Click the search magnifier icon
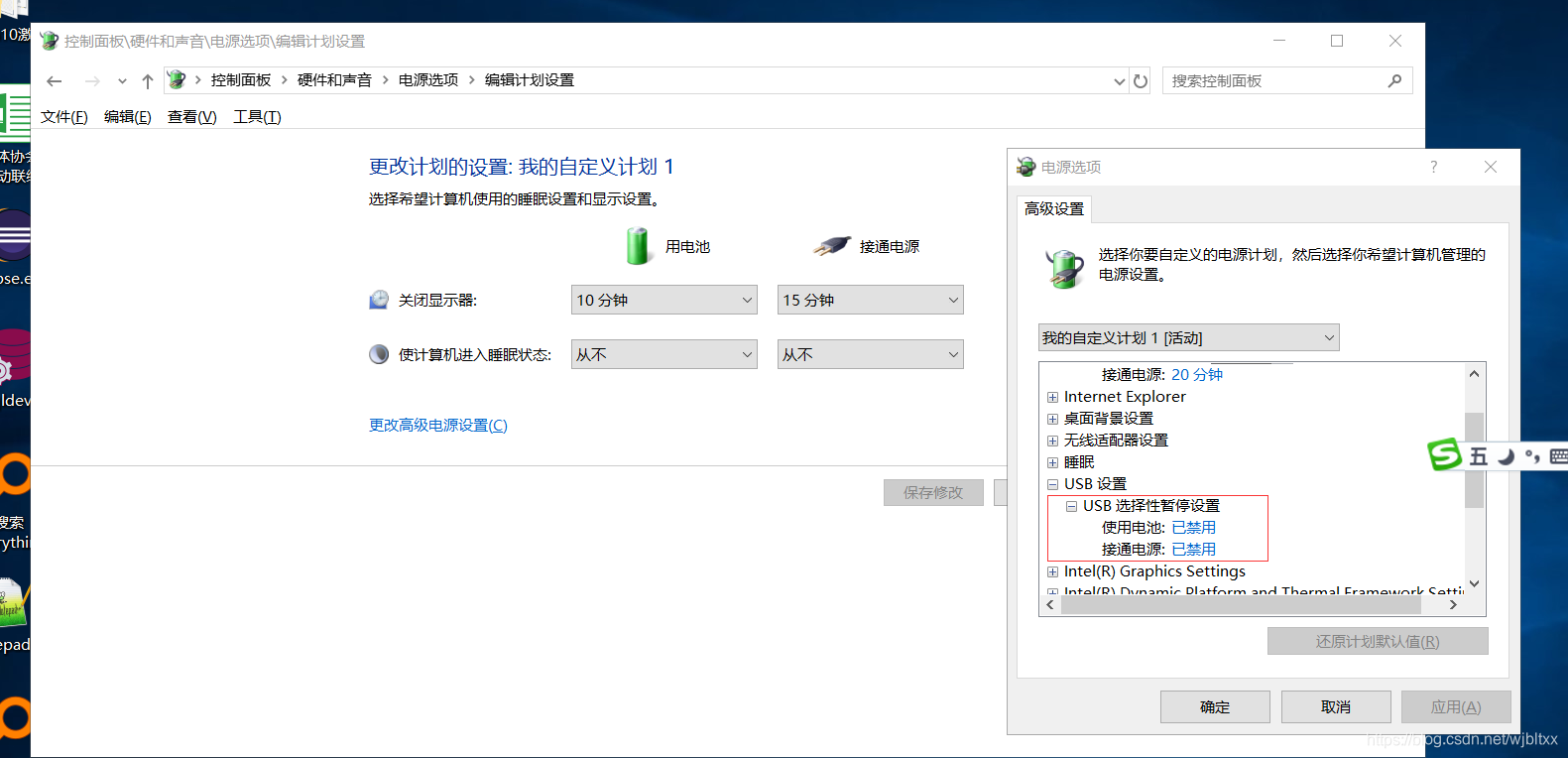 [1394, 81]
